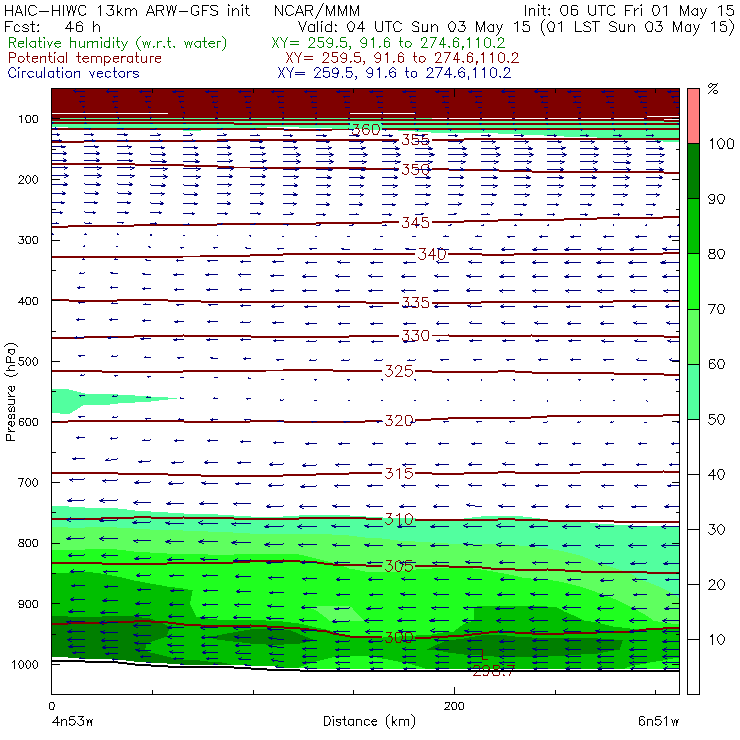This screenshot has width=740, height=740.
Task: Click the 330 isentrope contour label
Action: tap(415, 336)
